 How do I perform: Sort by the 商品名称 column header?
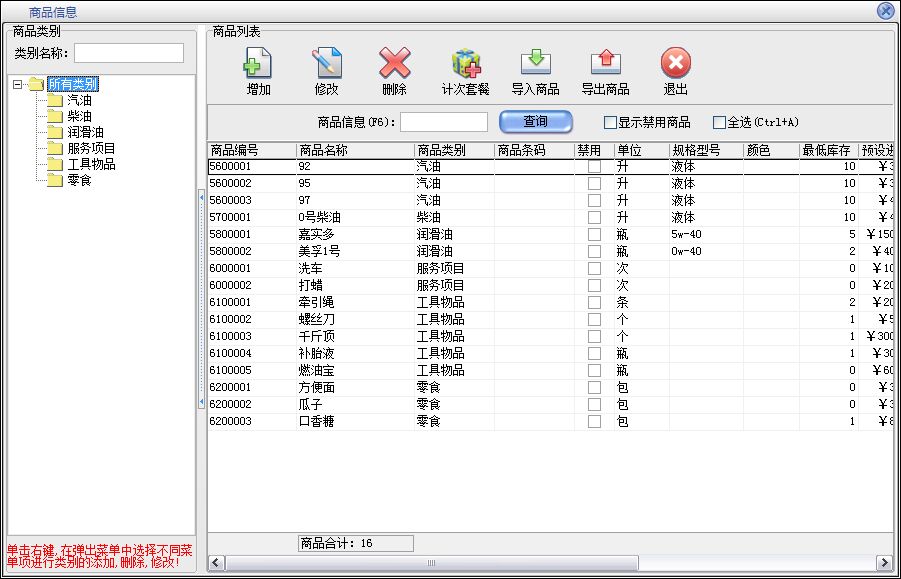[354, 151]
